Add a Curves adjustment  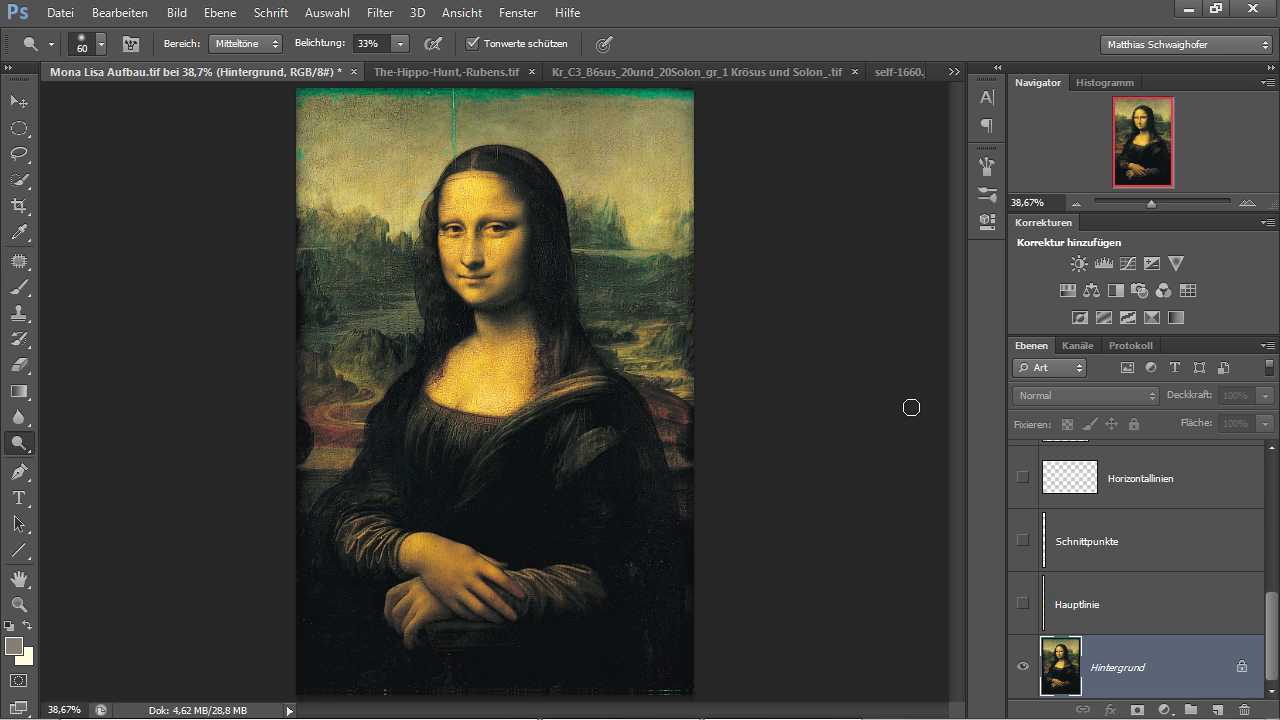click(x=1128, y=264)
